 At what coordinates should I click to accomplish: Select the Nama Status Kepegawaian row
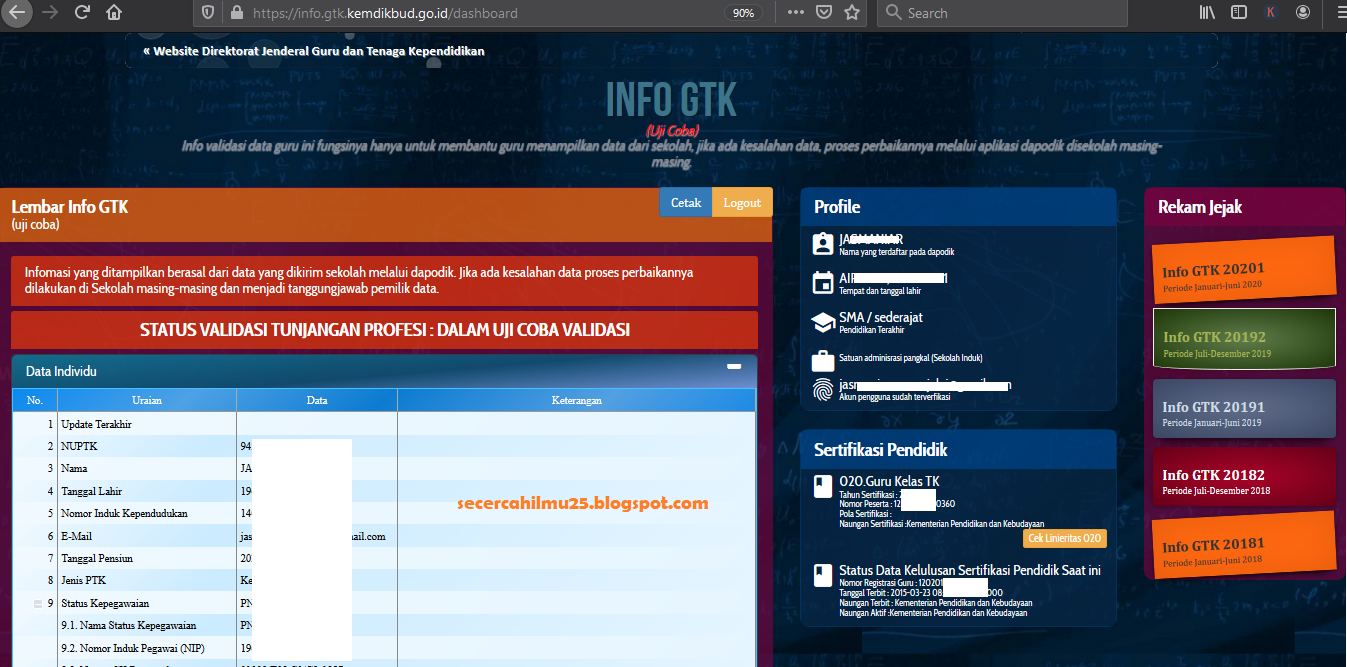(x=384, y=626)
